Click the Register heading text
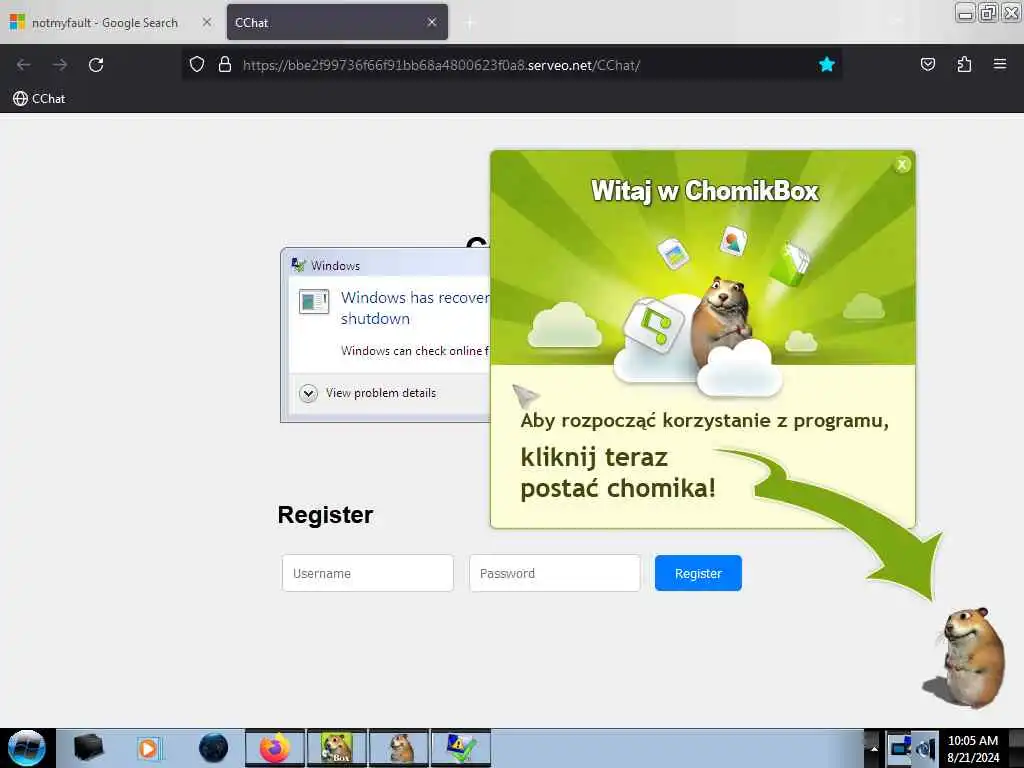This screenshot has height=768, width=1024. [x=325, y=515]
